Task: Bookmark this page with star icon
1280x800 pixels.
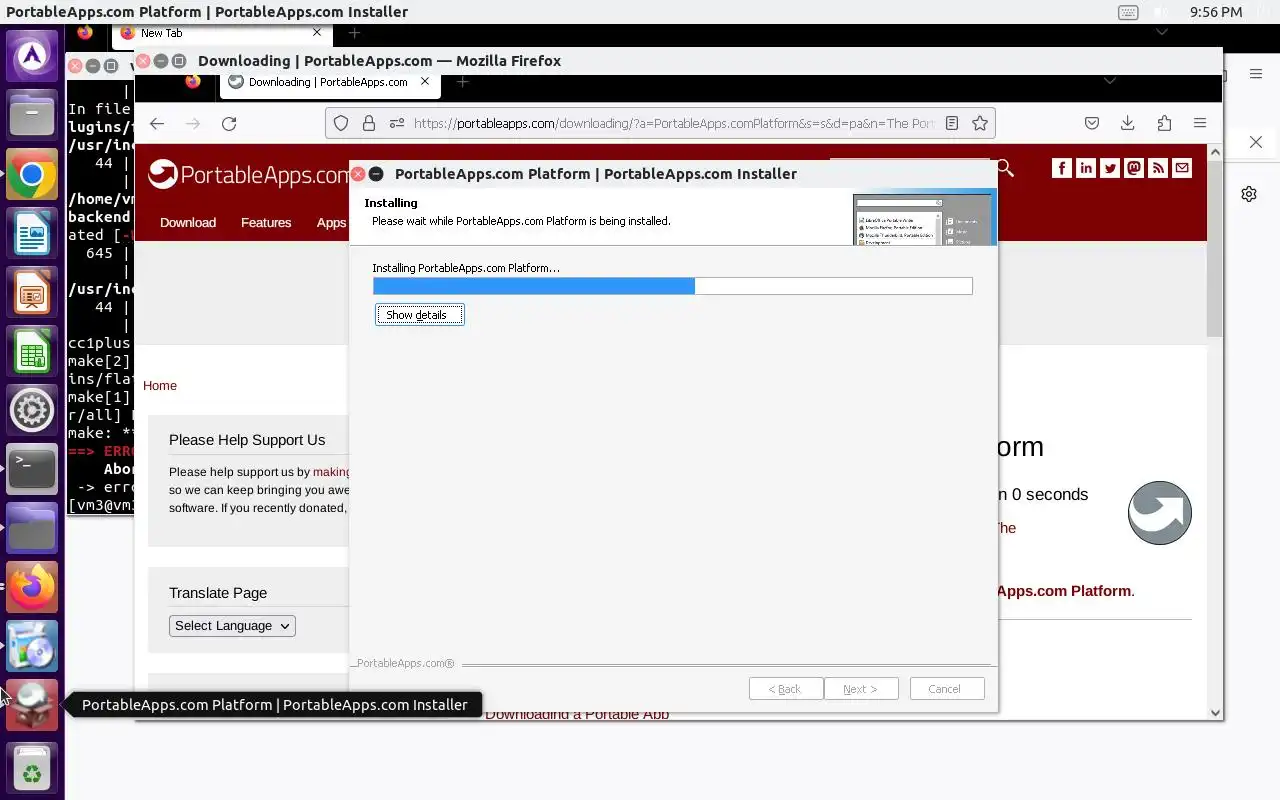Action: pyautogui.click(x=980, y=123)
